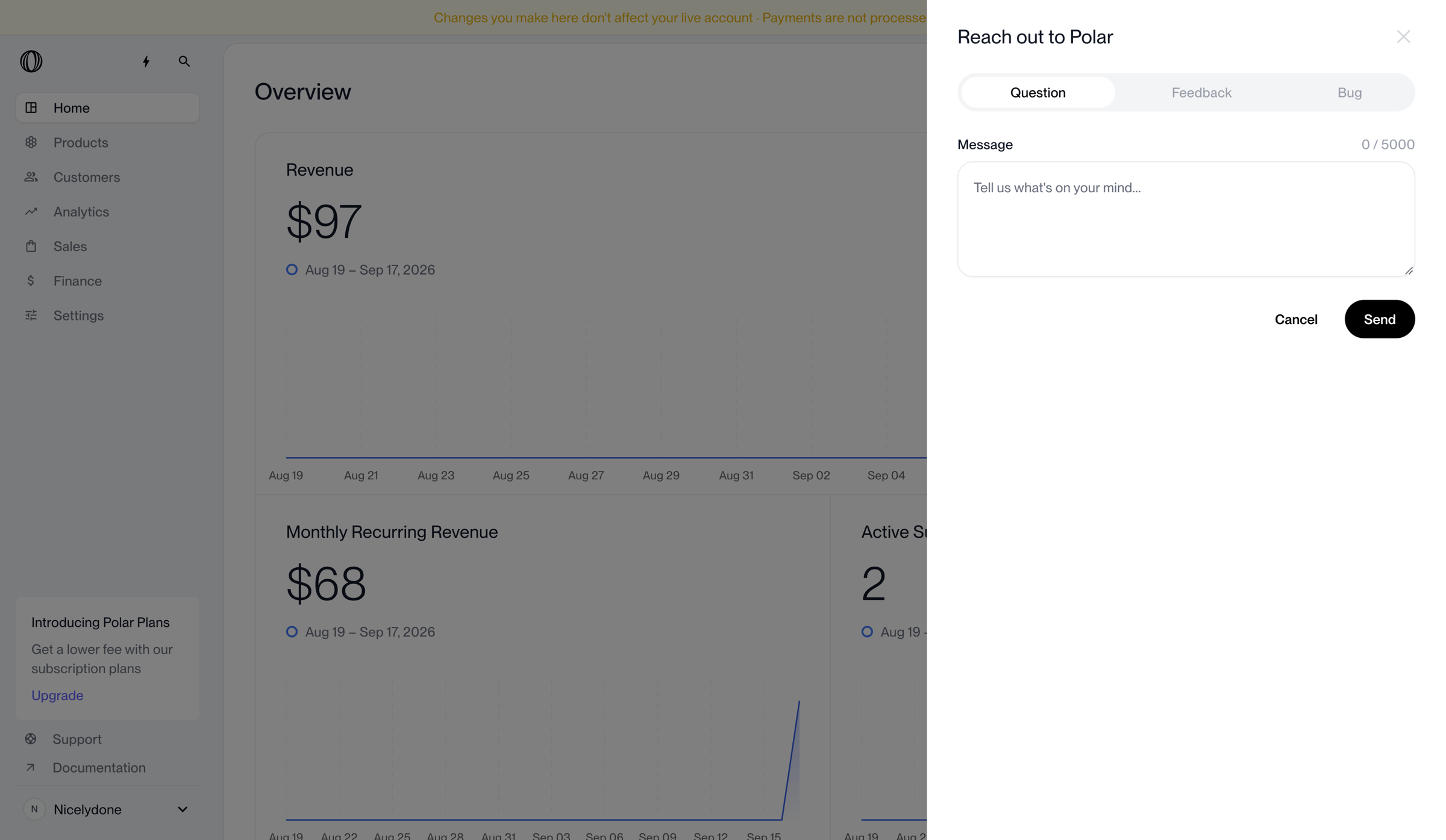Click the Polar logo icon
The image size is (1446, 840).
click(31, 61)
